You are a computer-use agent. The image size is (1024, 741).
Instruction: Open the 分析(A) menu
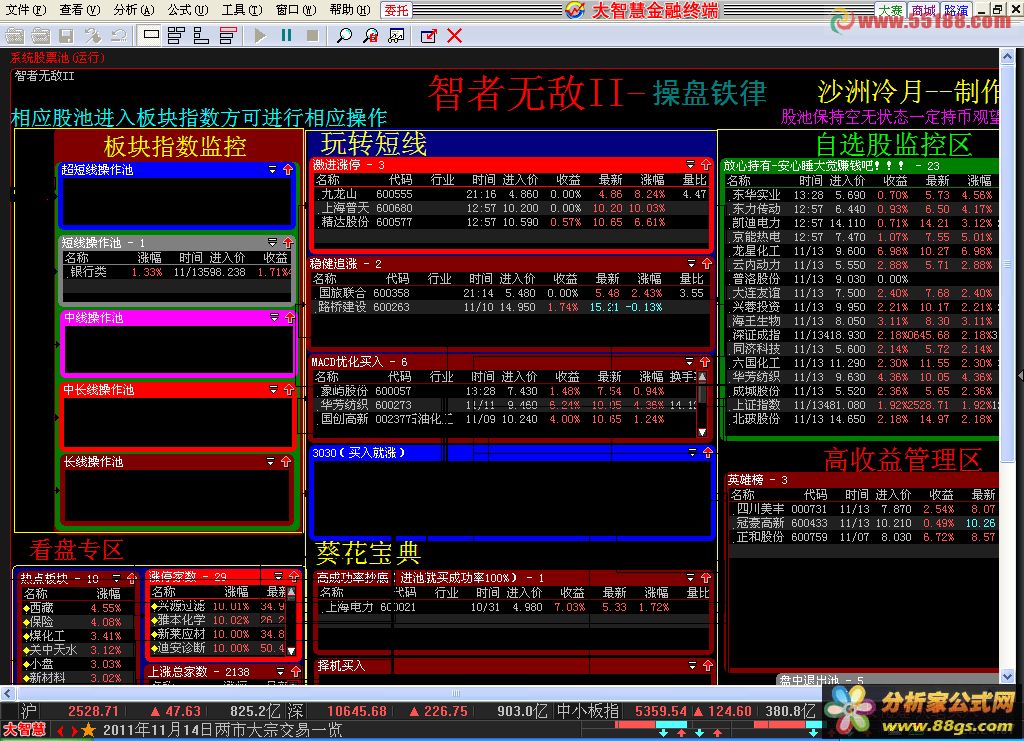[x=133, y=10]
